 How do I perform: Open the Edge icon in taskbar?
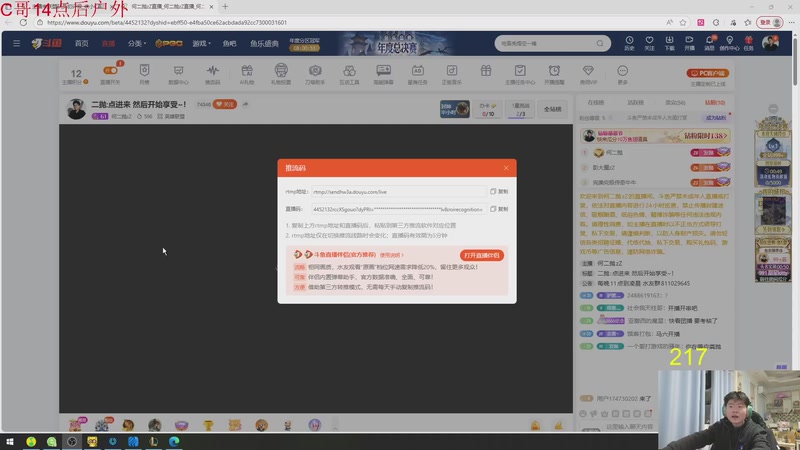click(x=174, y=441)
